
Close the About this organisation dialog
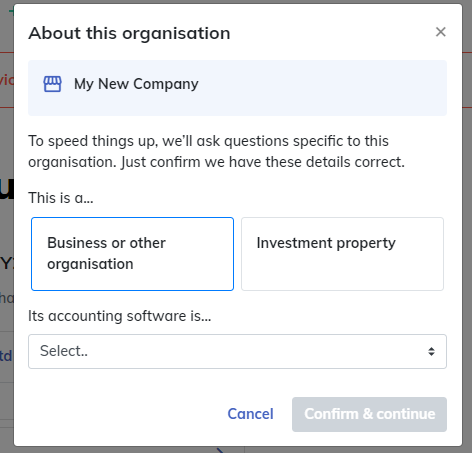(x=440, y=32)
